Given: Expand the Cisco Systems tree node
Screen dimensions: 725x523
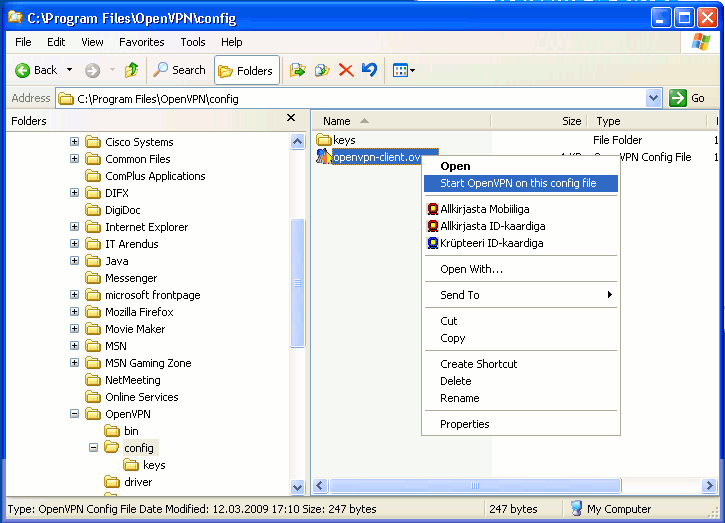Looking at the screenshot, I should point(74,142).
